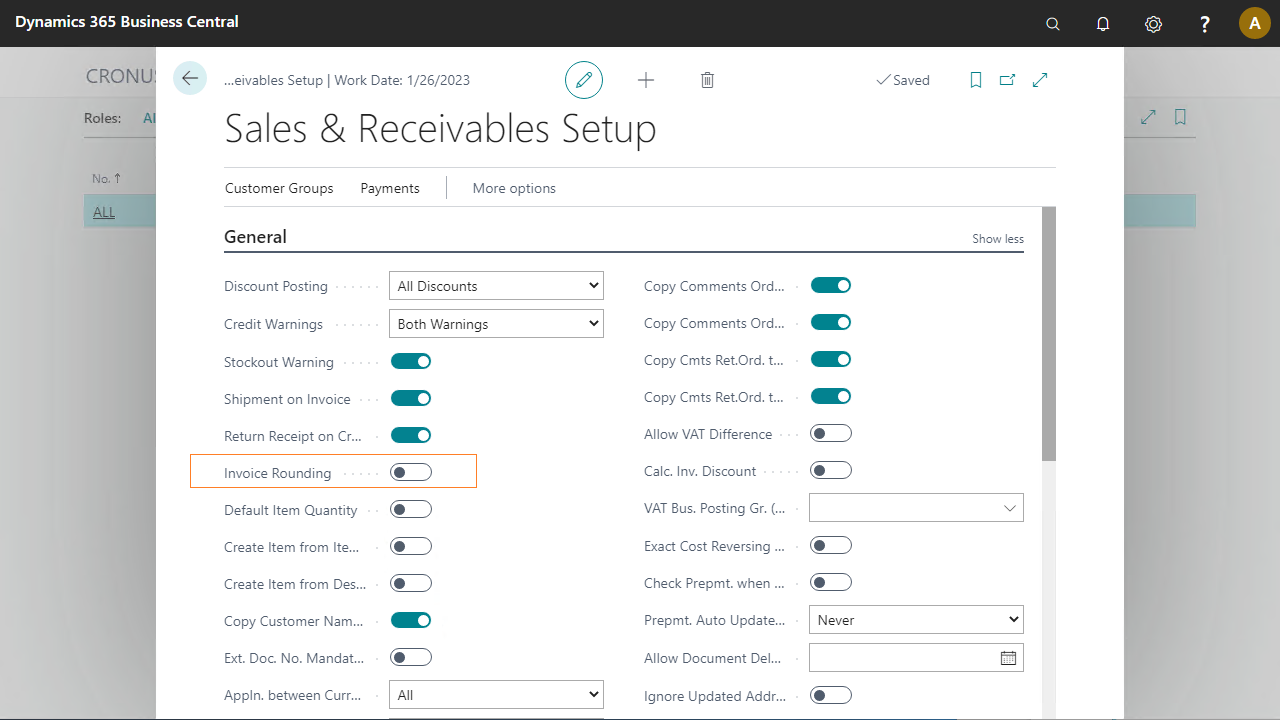Toggle Create Item from Description switch
The width and height of the screenshot is (1280, 720).
click(411, 583)
